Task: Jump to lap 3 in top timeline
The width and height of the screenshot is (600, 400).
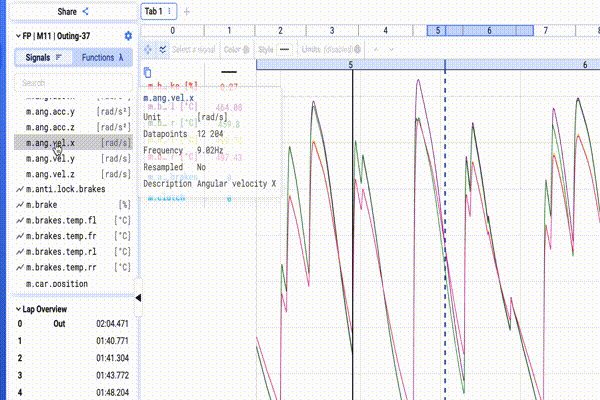Action: click(x=332, y=31)
